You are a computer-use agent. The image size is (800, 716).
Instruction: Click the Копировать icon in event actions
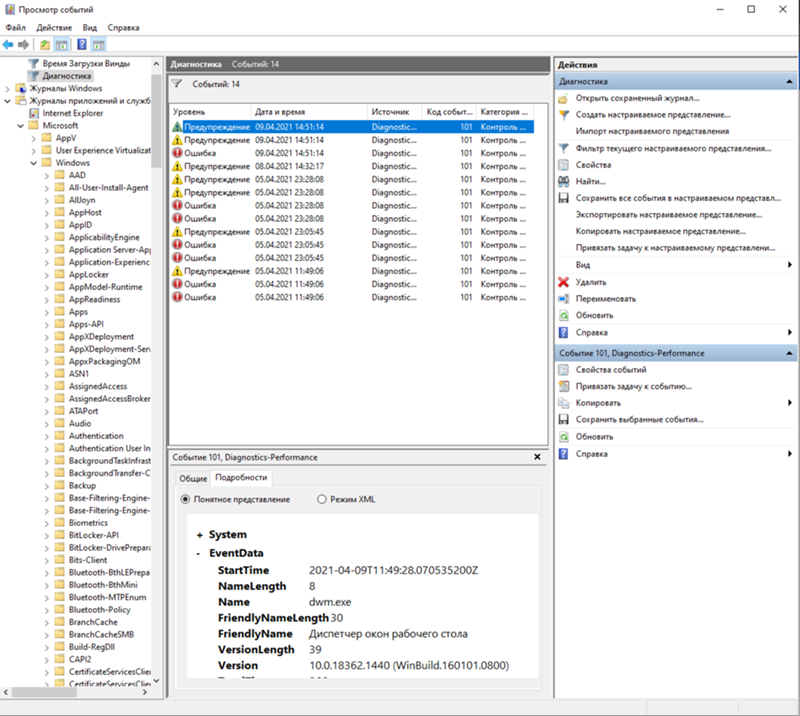tap(563, 403)
